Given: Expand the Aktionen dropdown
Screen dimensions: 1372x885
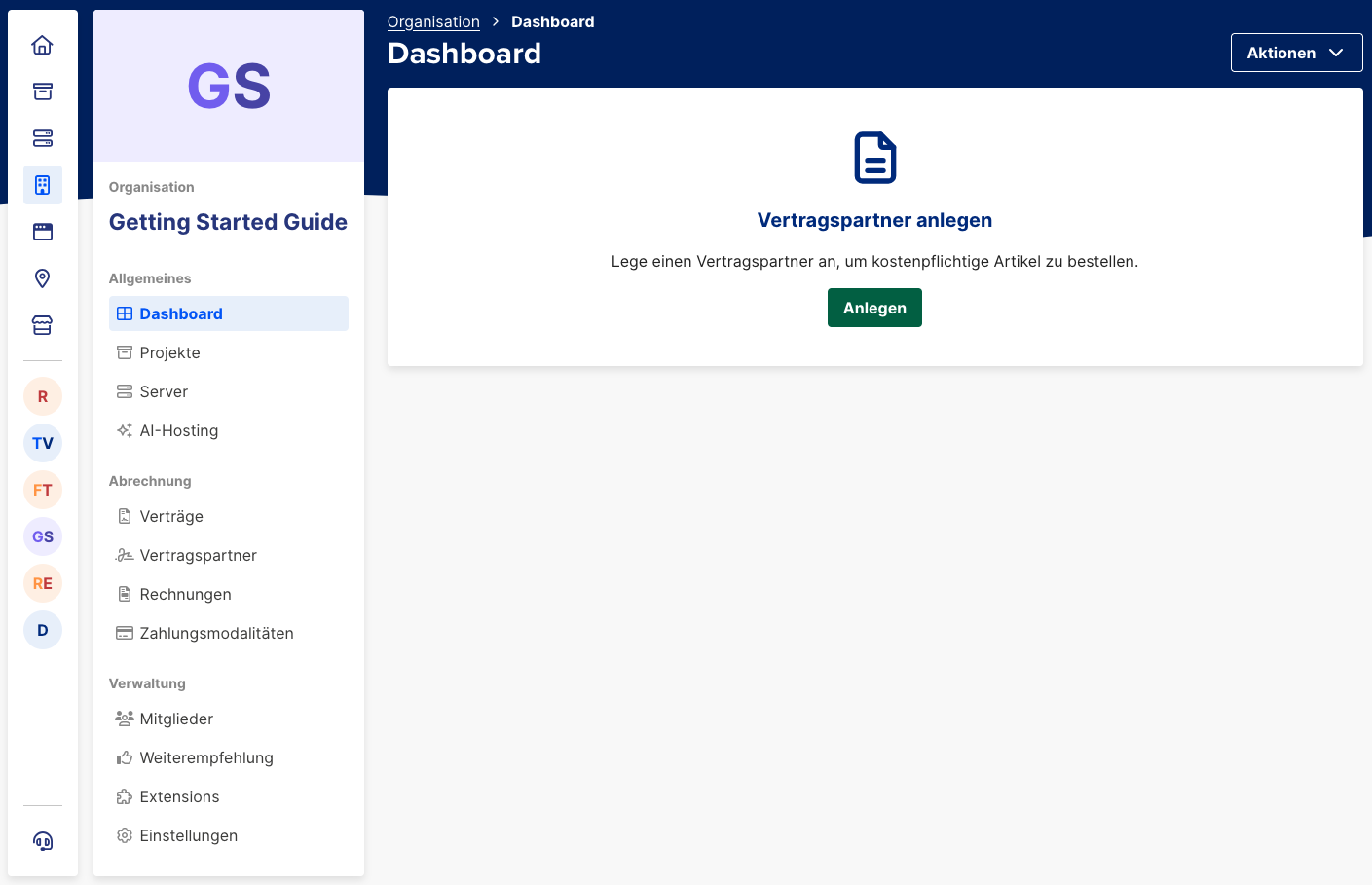Looking at the screenshot, I should (x=1296, y=53).
